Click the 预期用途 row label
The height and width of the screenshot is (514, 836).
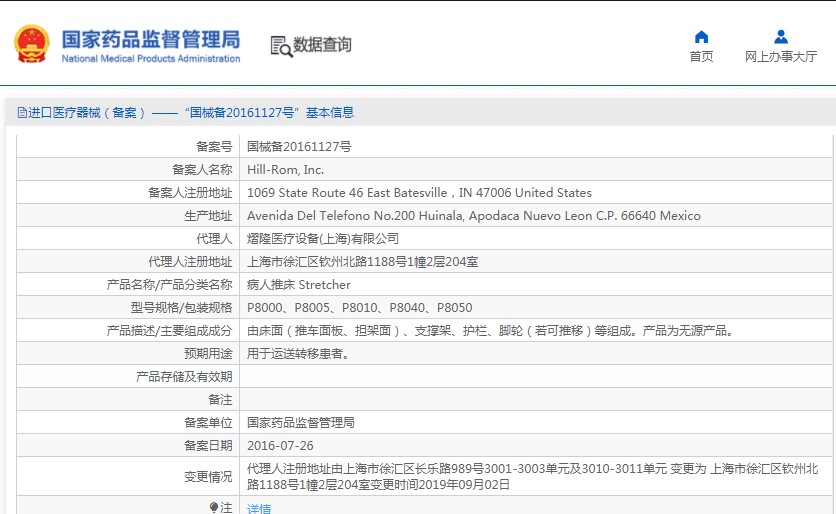[x=208, y=354]
